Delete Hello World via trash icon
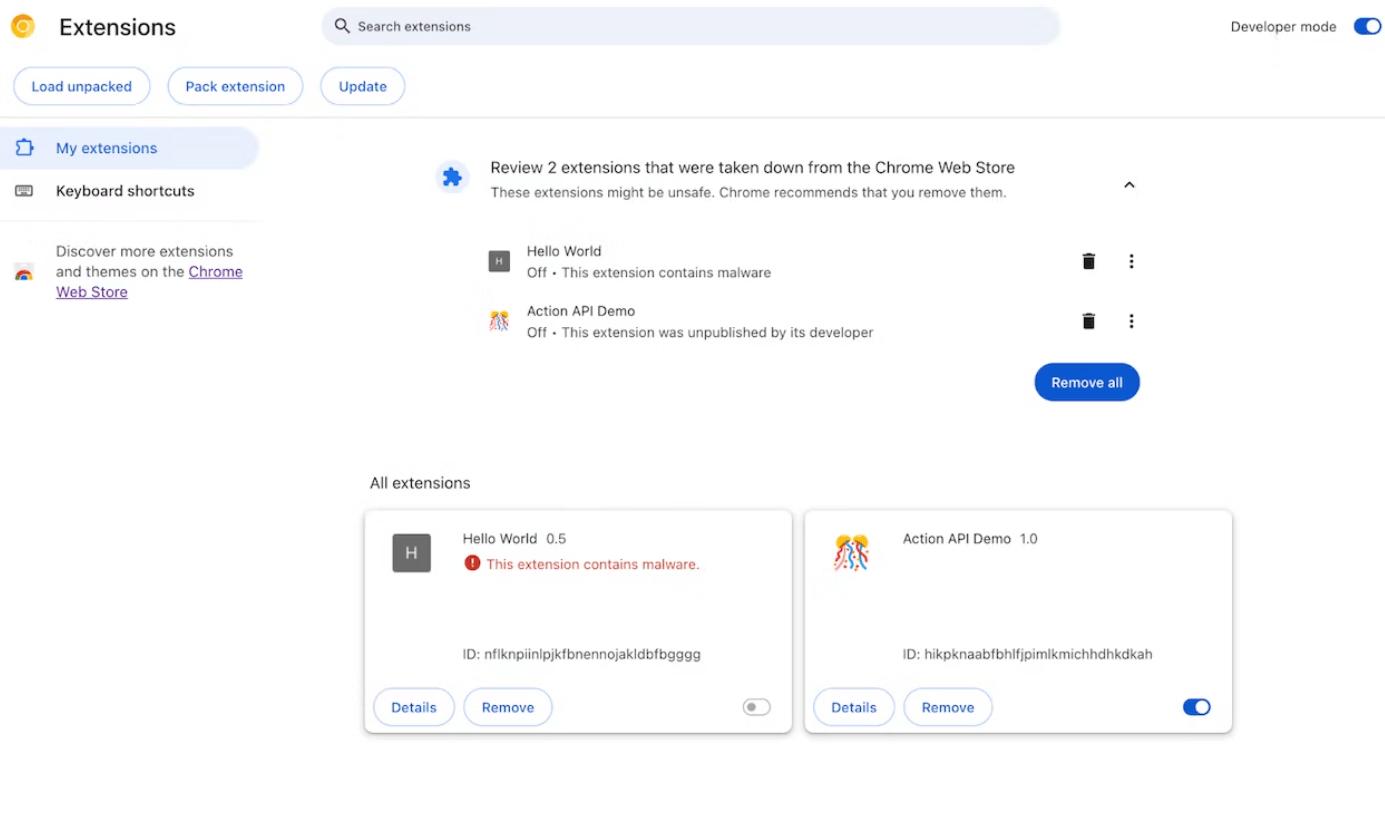The height and width of the screenshot is (817, 1385). click(x=1089, y=261)
